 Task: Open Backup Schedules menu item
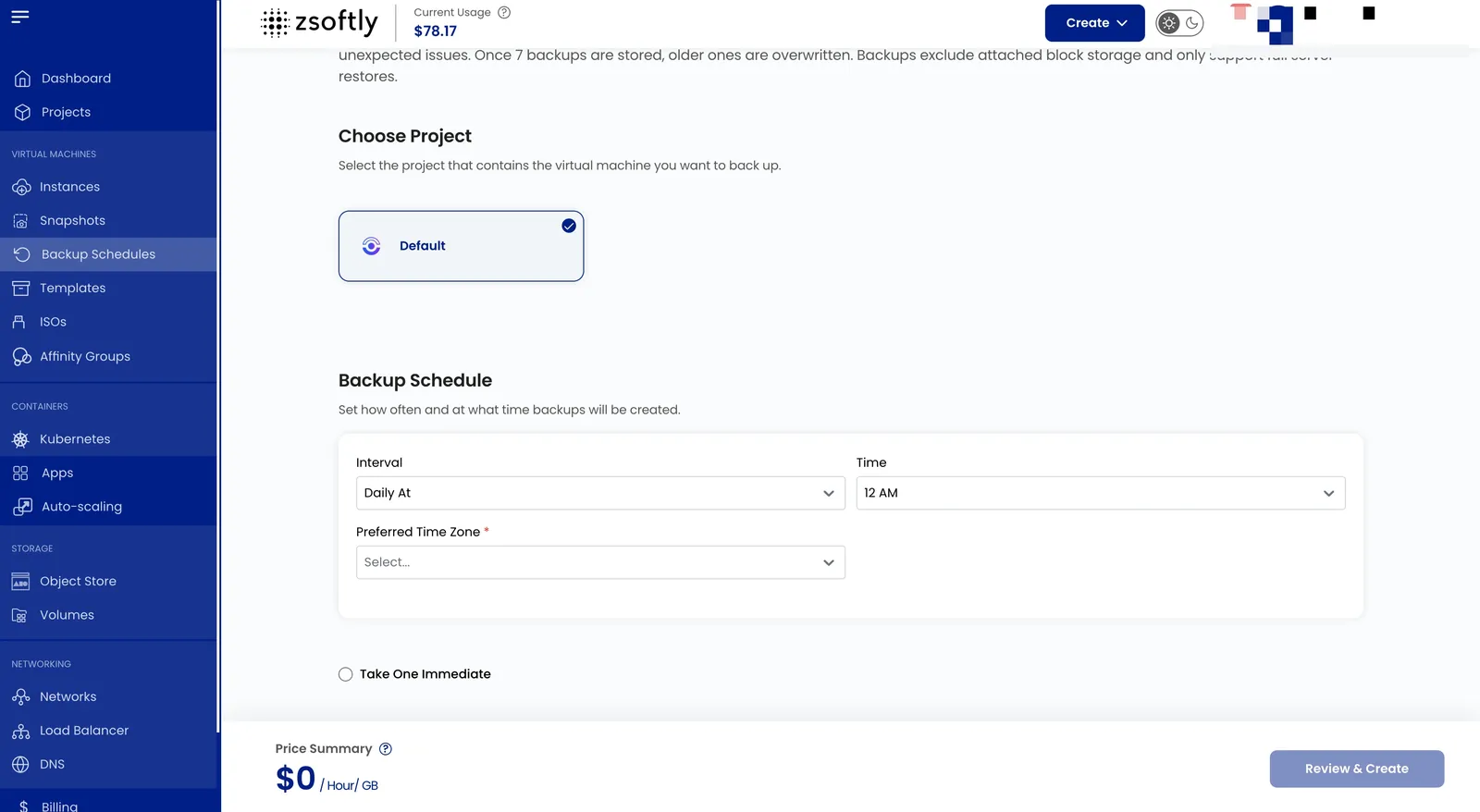click(108, 254)
